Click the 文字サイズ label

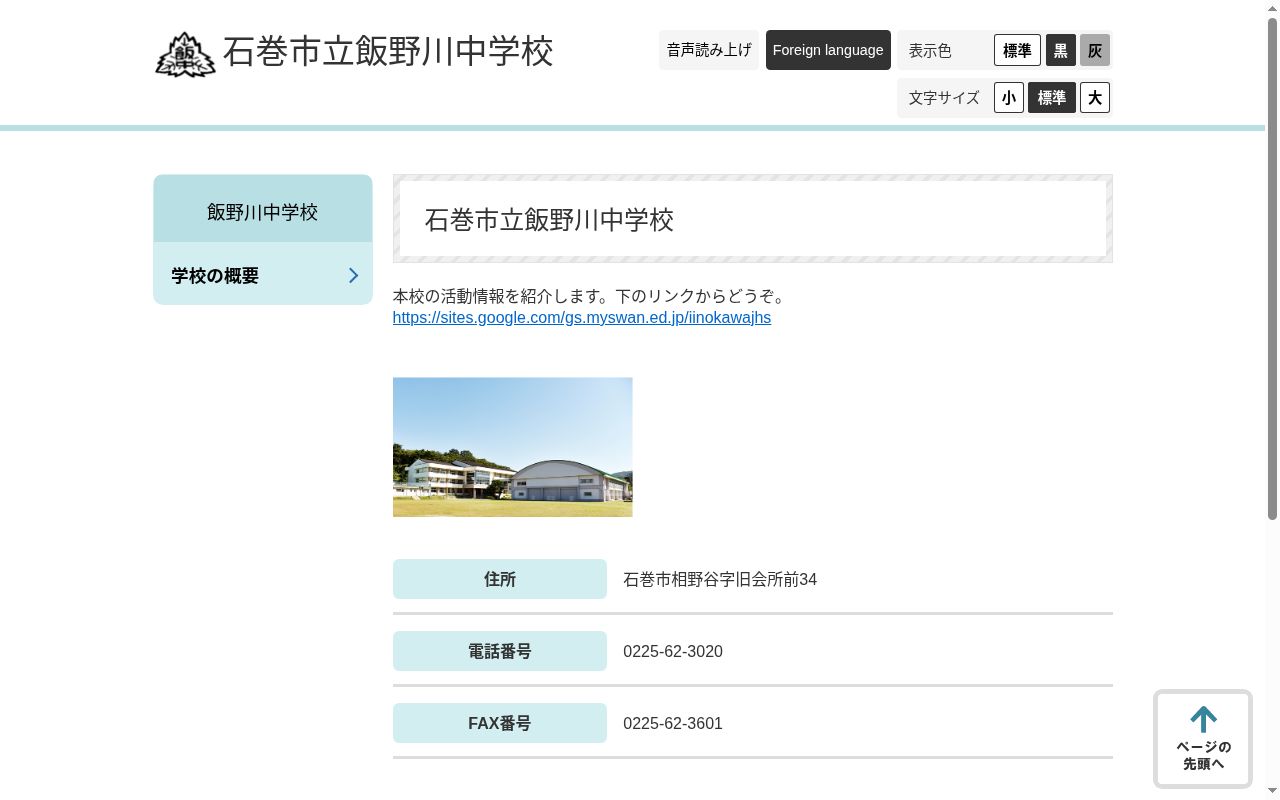pos(944,98)
